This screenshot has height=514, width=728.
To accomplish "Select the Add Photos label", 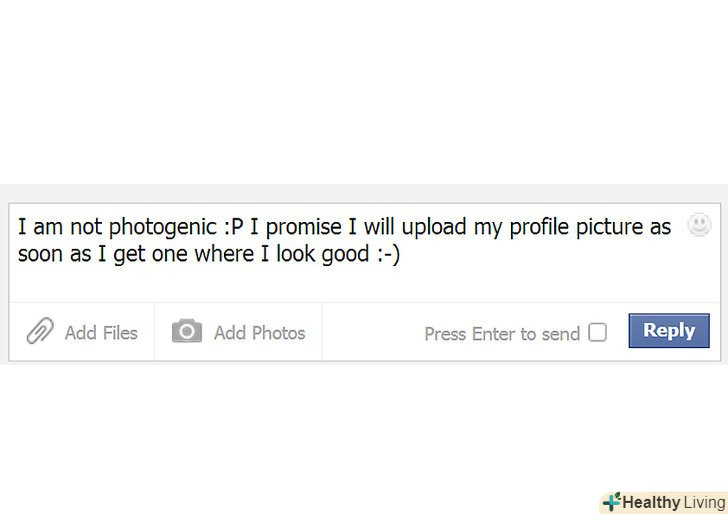I will click(x=260, y=333).
